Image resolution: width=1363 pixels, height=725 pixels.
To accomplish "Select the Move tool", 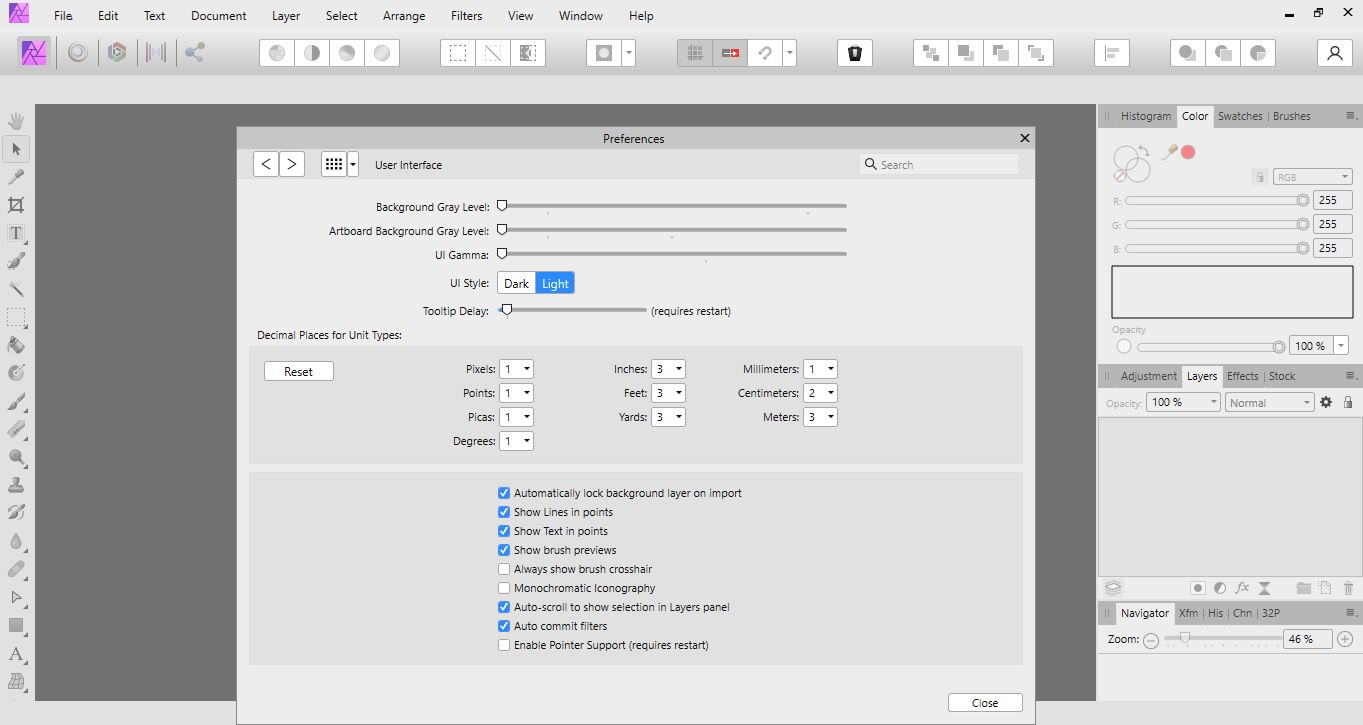I will click(x=16, y=148).
